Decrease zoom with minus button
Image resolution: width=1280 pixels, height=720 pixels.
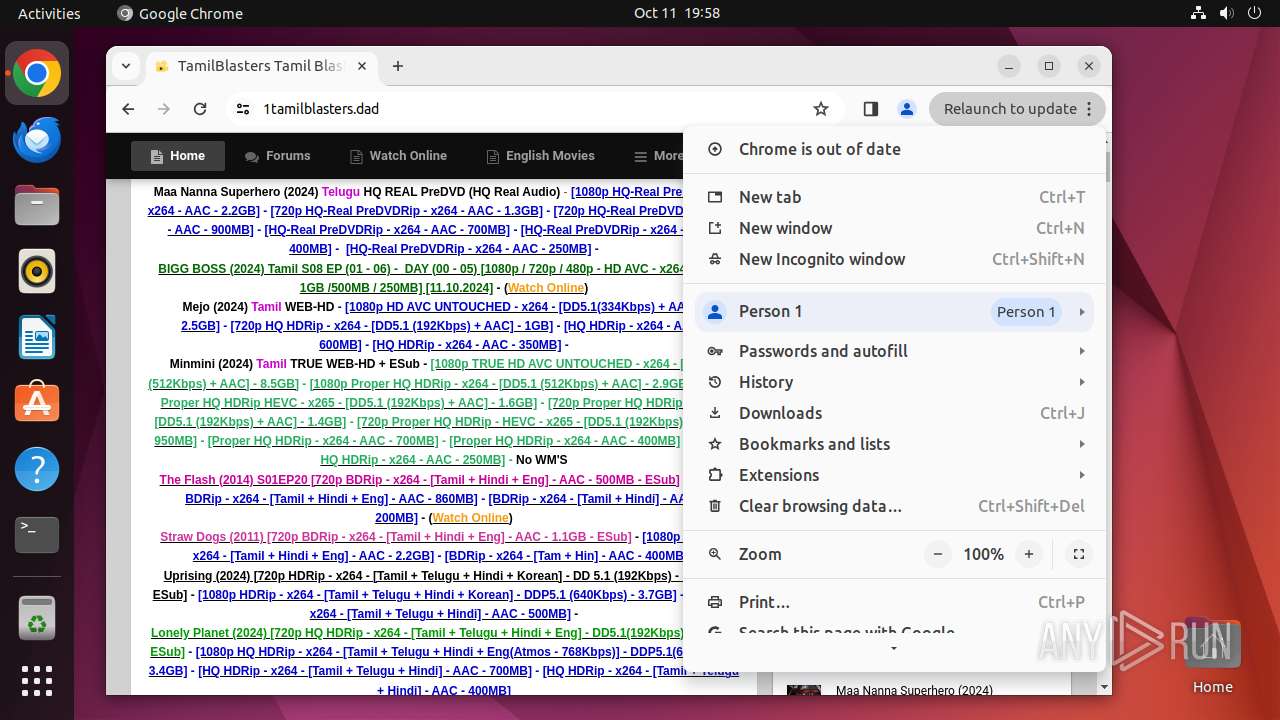click(937, 554)
